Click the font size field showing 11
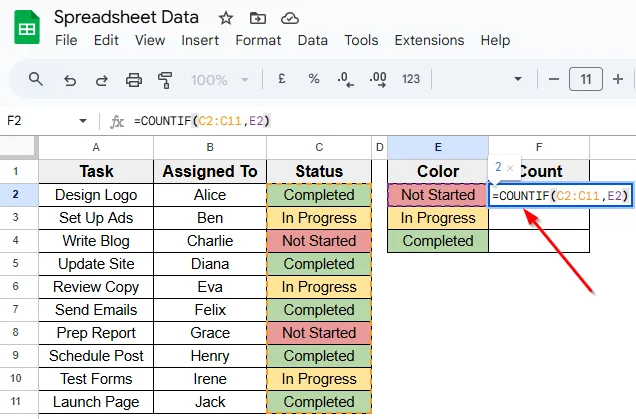The width and height of the screenshot is (636, 419). point(586,79)
